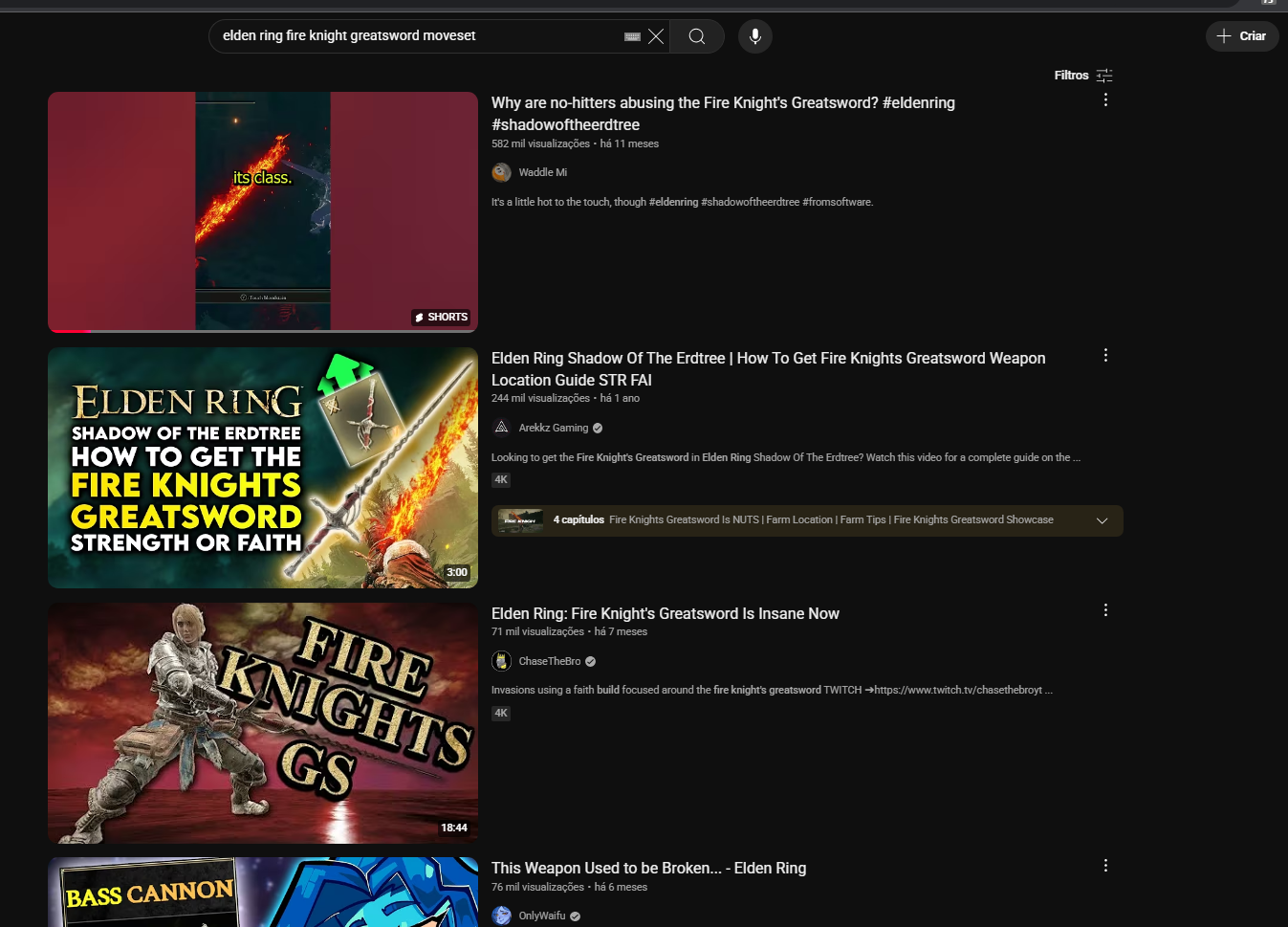Viewport: 1288px width, 927px height.
Task: Click '71 mil visualizações' view count text
Action: [x=537, y=631]
